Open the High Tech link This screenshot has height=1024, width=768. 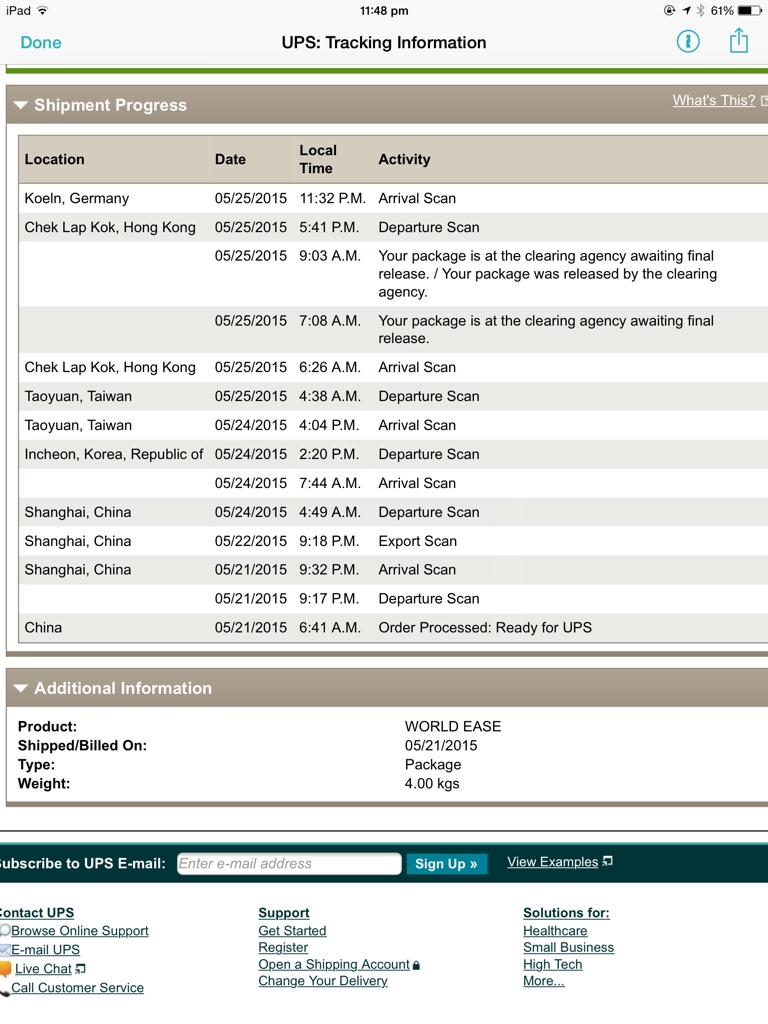[x=552, y=964]
